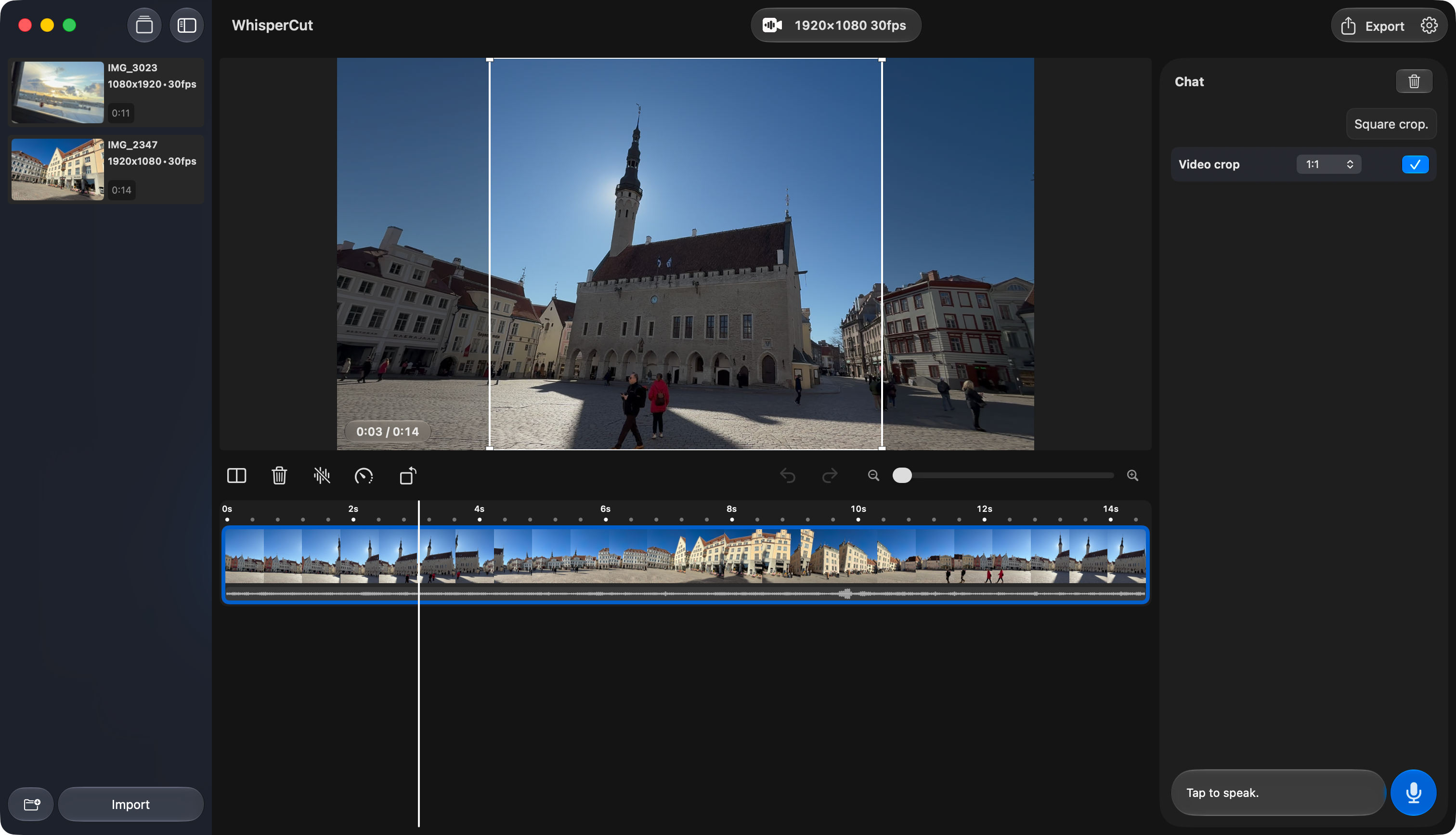Open settings gear icon

(1429, 25)
